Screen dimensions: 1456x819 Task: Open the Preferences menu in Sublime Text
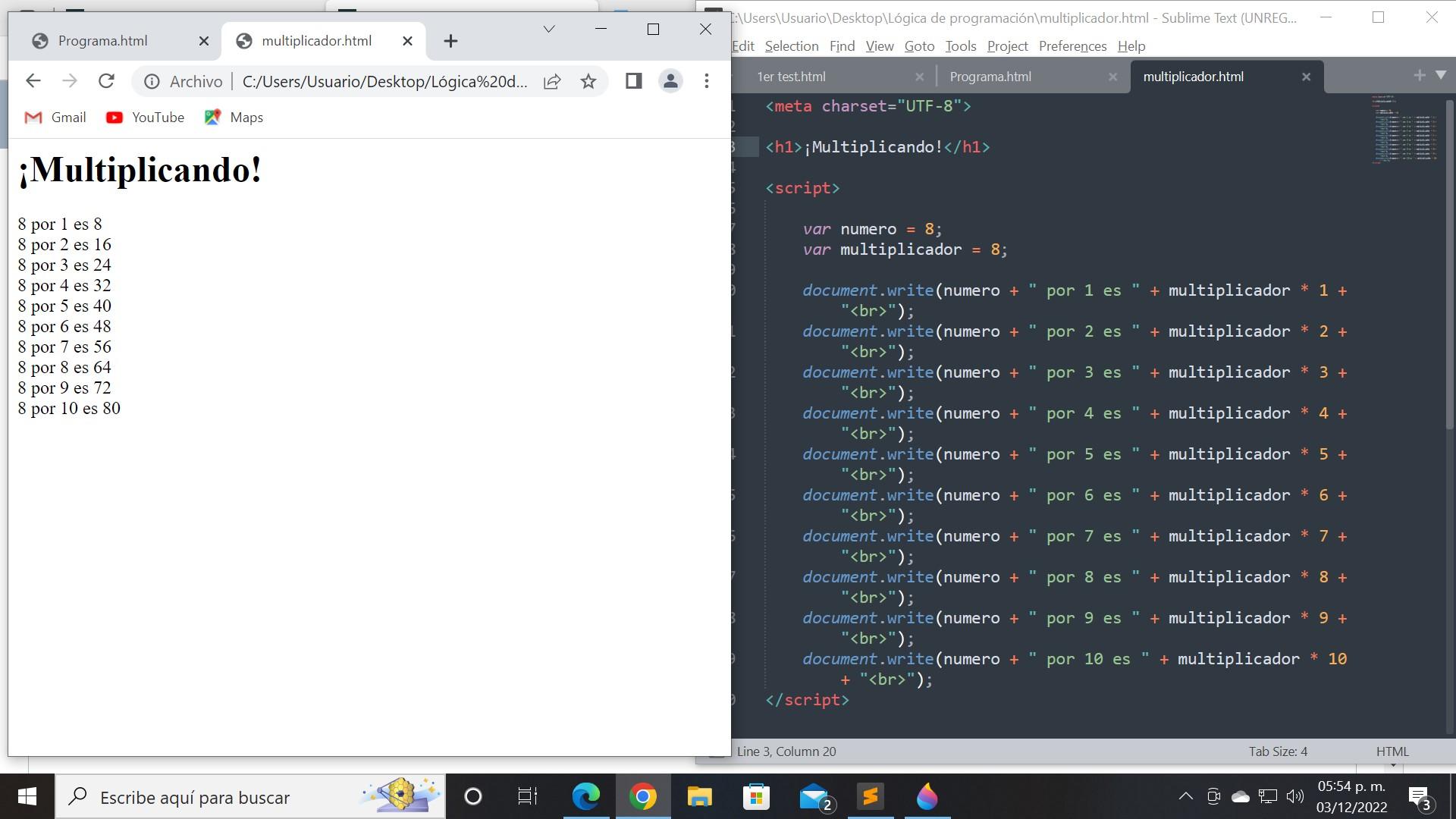coord(1073,46)
